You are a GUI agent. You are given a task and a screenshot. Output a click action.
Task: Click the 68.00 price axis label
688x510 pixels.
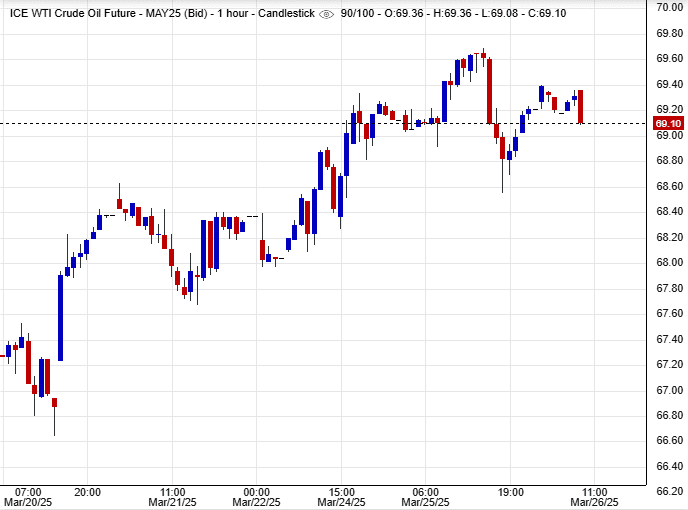(x=669, y=263)
